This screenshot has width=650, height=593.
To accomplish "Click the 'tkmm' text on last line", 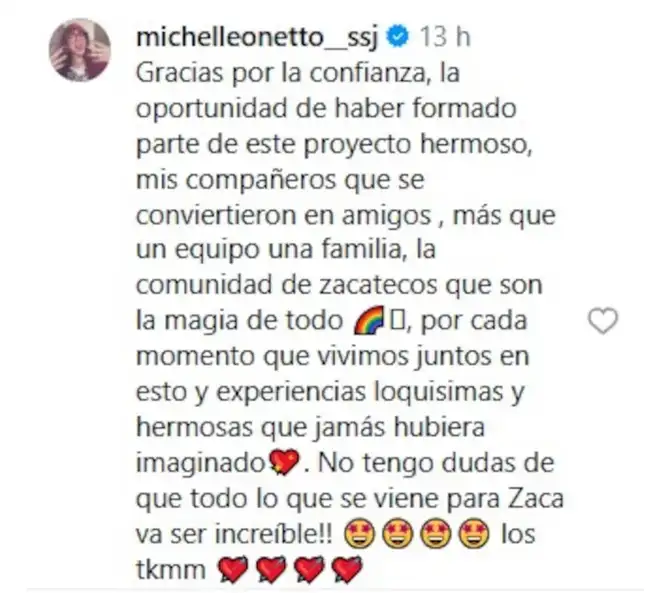I will 171,570.
